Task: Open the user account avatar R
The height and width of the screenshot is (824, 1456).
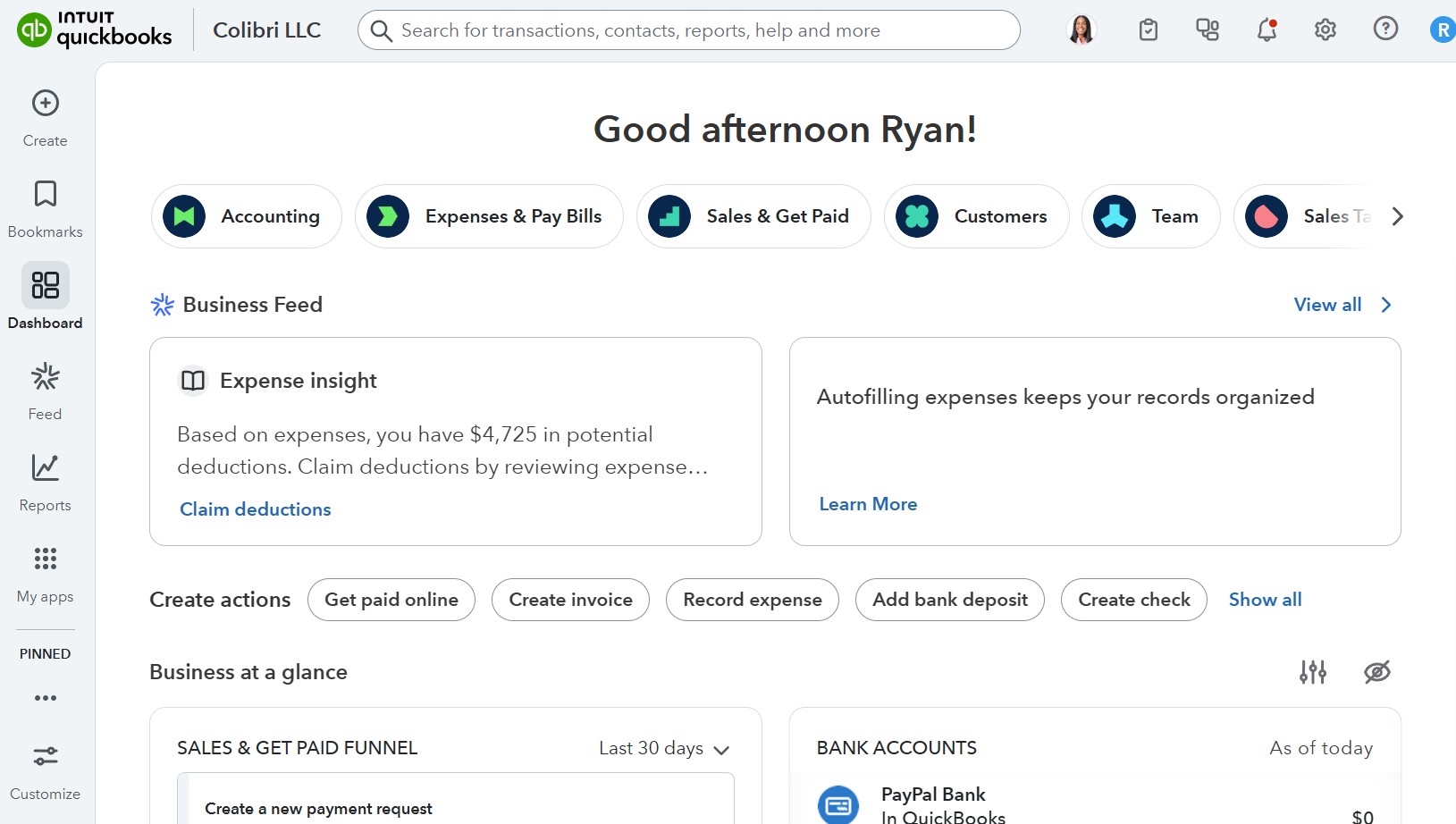Action: [1443, 29]
